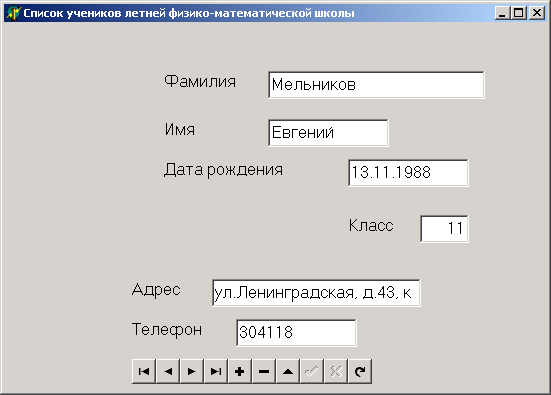Go to the first record in navigator

tap(144, 371)
